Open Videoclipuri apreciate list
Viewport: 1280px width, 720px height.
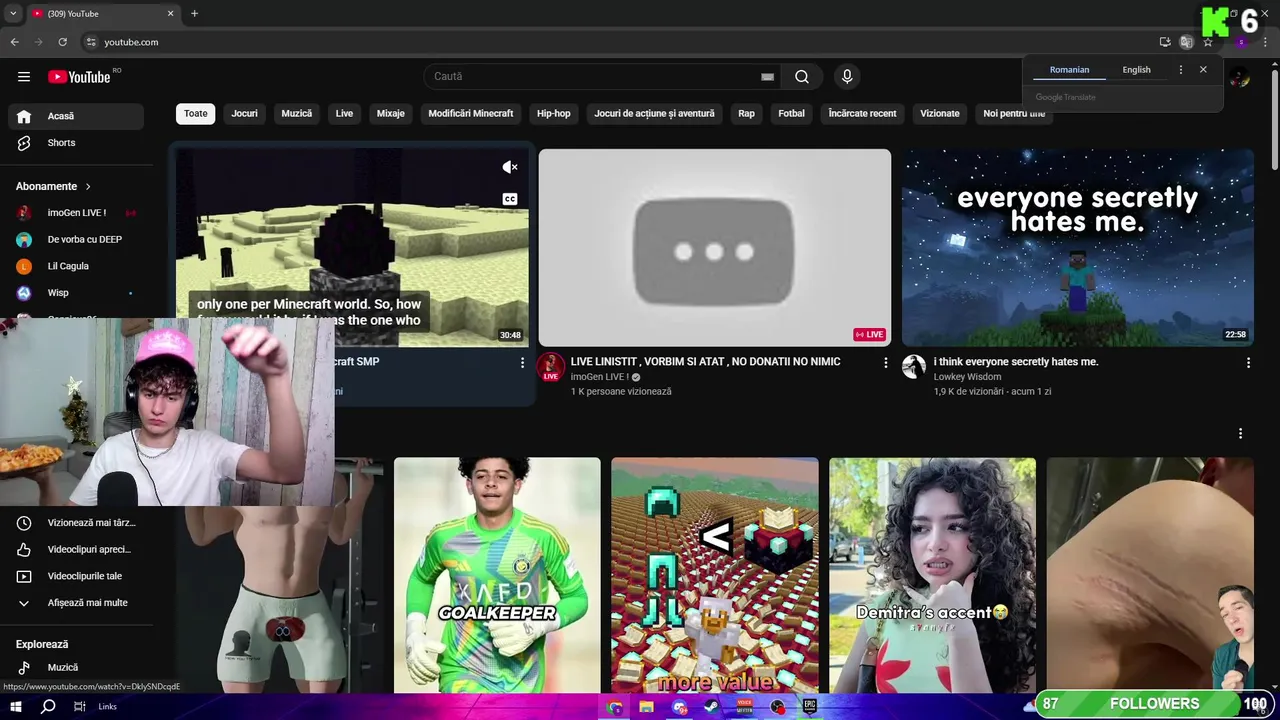(76, 550)
